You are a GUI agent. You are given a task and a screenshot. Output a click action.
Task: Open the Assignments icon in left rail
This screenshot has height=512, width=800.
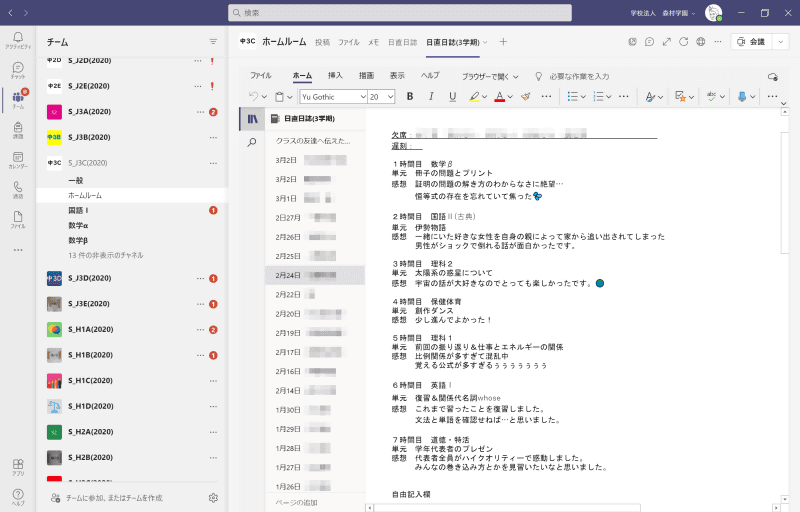[18, 130]
